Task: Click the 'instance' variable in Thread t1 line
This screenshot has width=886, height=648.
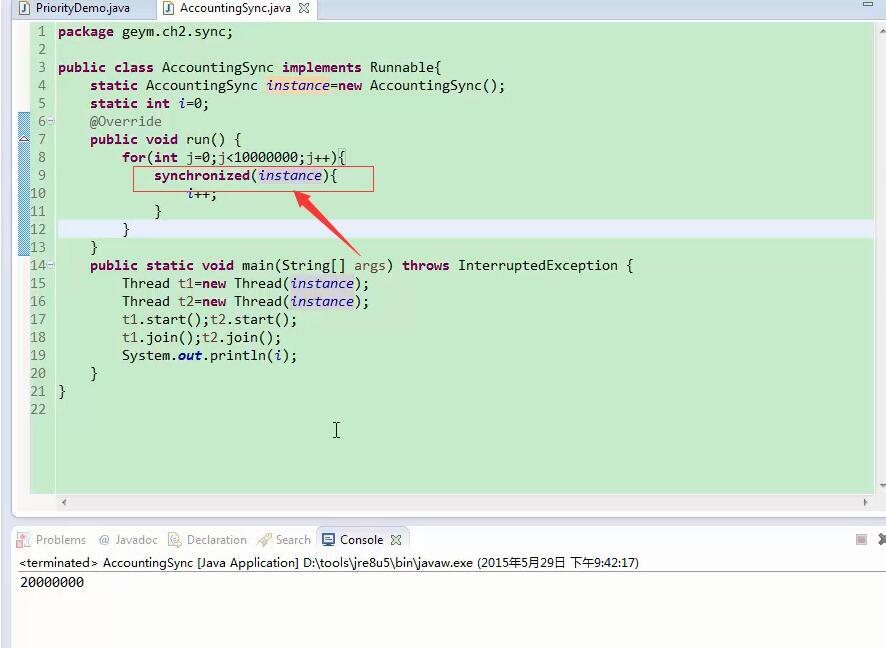Action: click(x=321, y=284)
